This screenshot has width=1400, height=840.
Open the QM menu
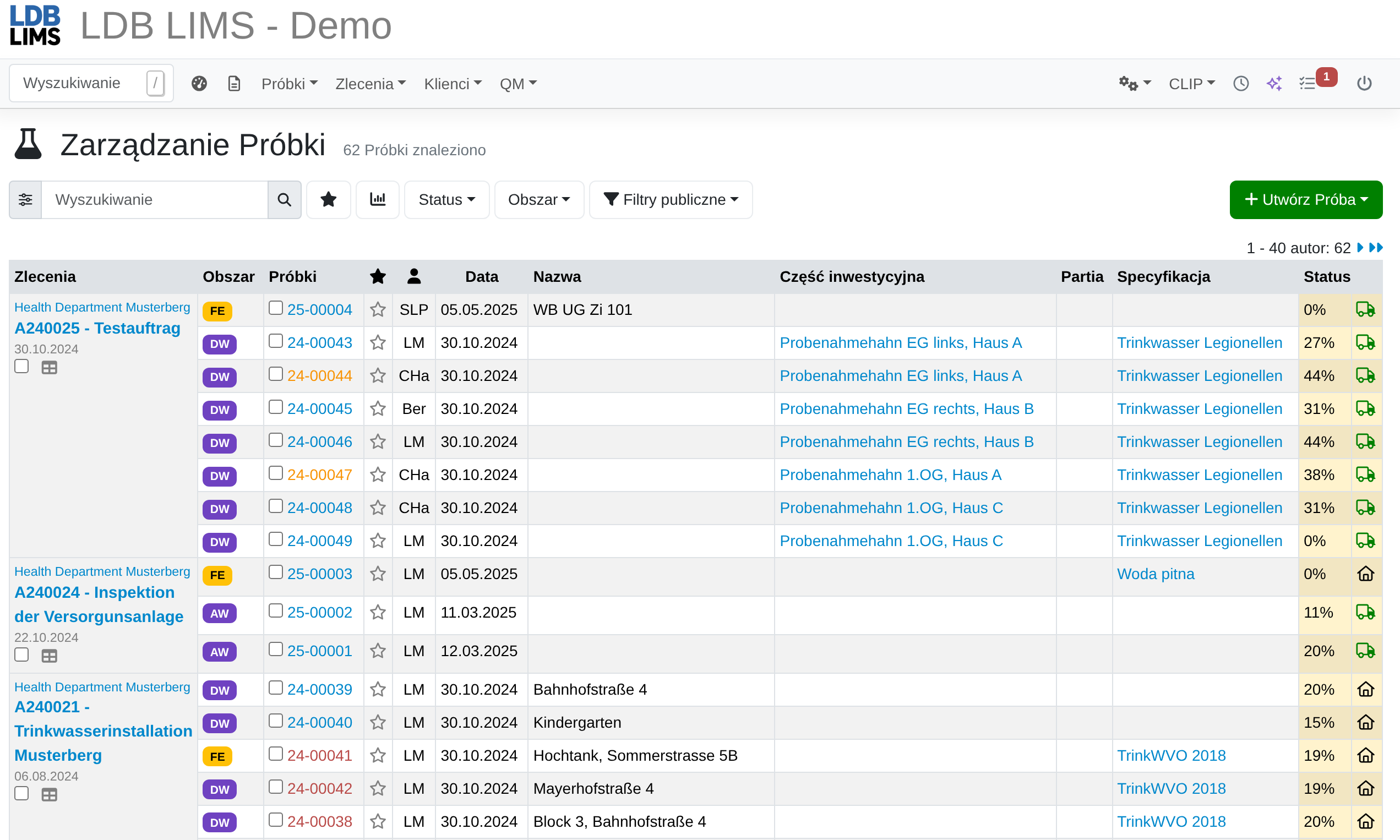pyautogui.click(x=518, y=84)
